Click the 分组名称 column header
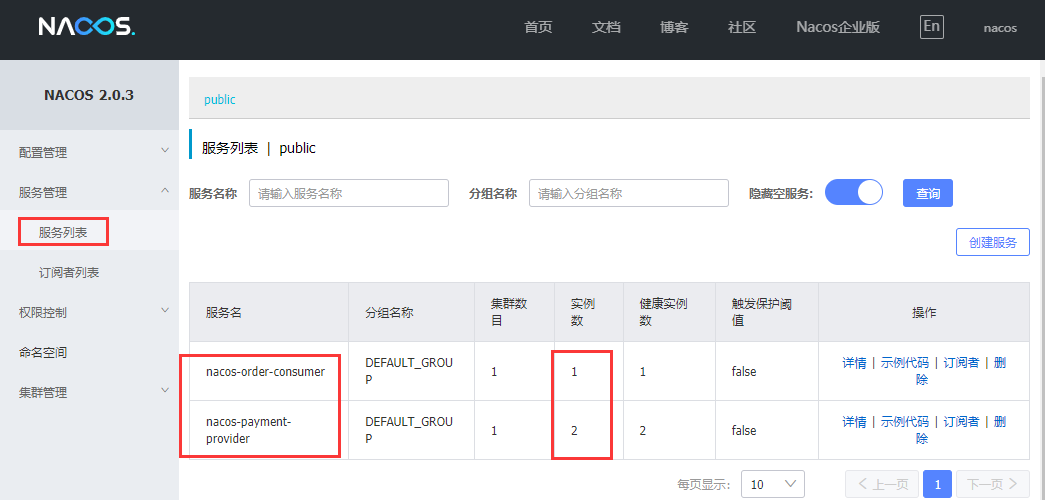Image resolution: width=1045 pixels, height=500 pixels. point(389,313)
